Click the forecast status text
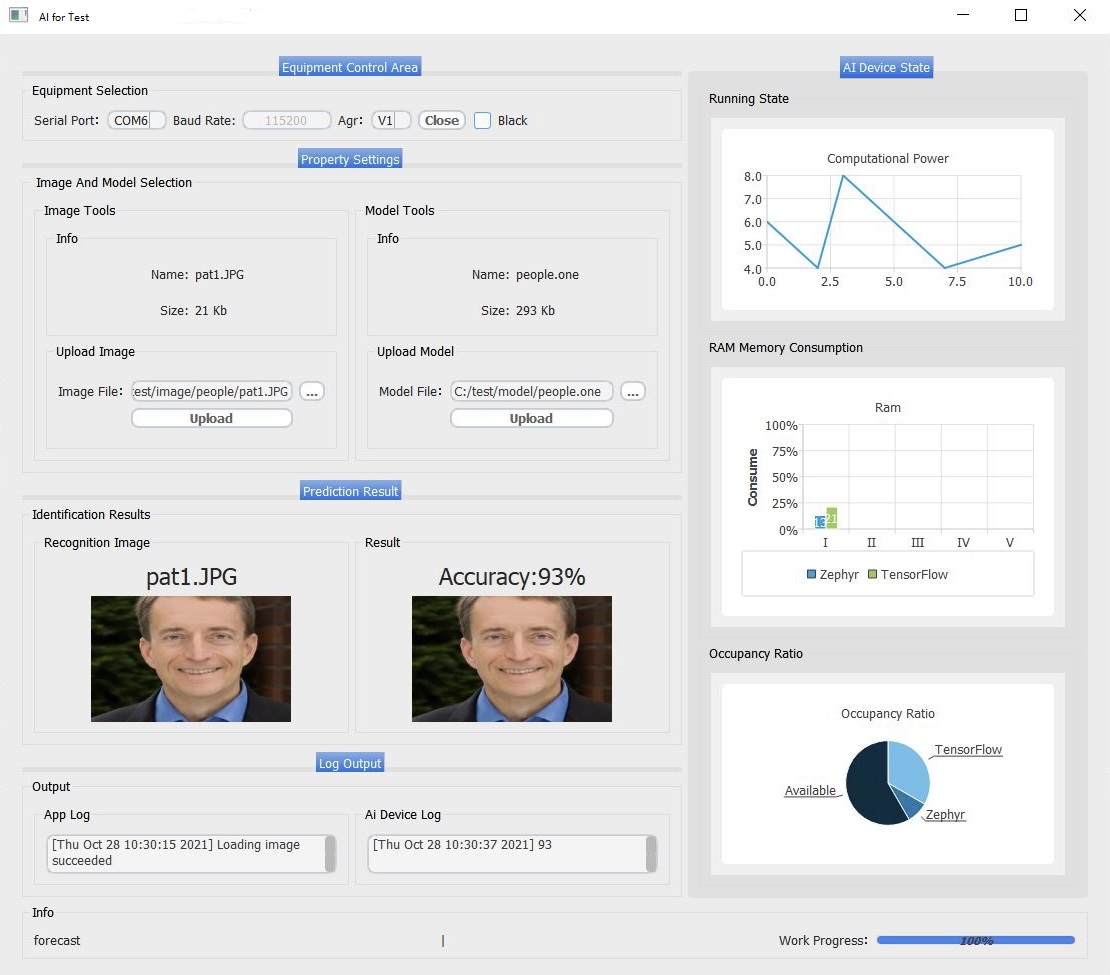The image size is (1110, 975). [x=57, y=940]
